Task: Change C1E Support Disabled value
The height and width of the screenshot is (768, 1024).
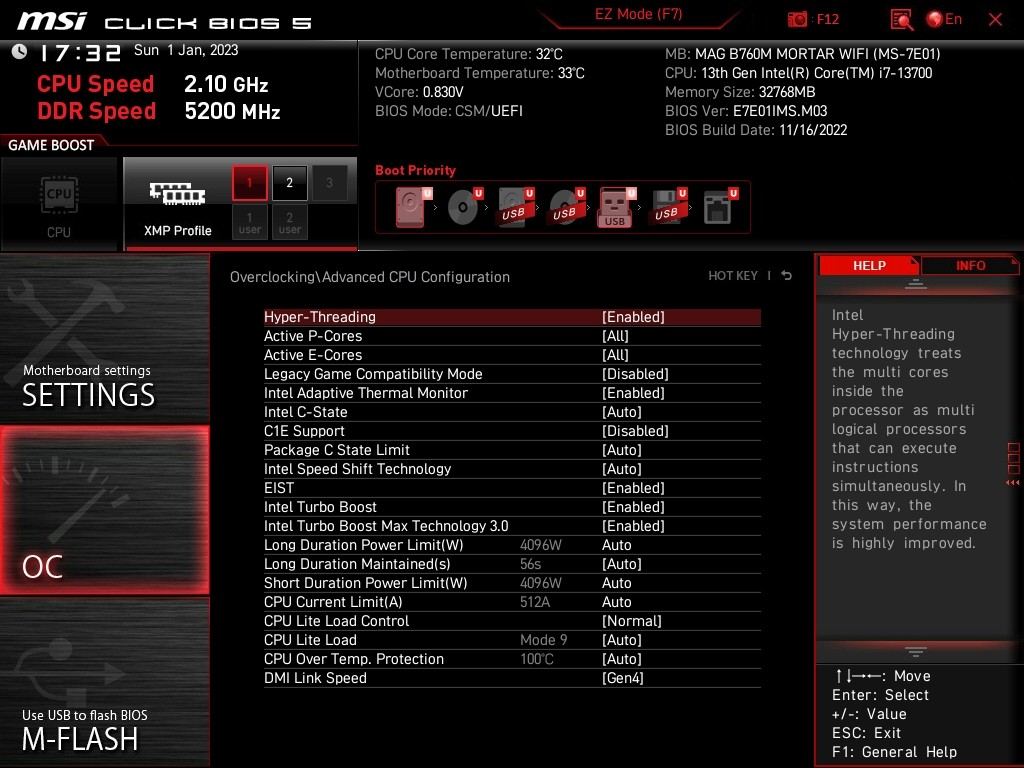Action: pyautogui.click(x=635, y=430)
